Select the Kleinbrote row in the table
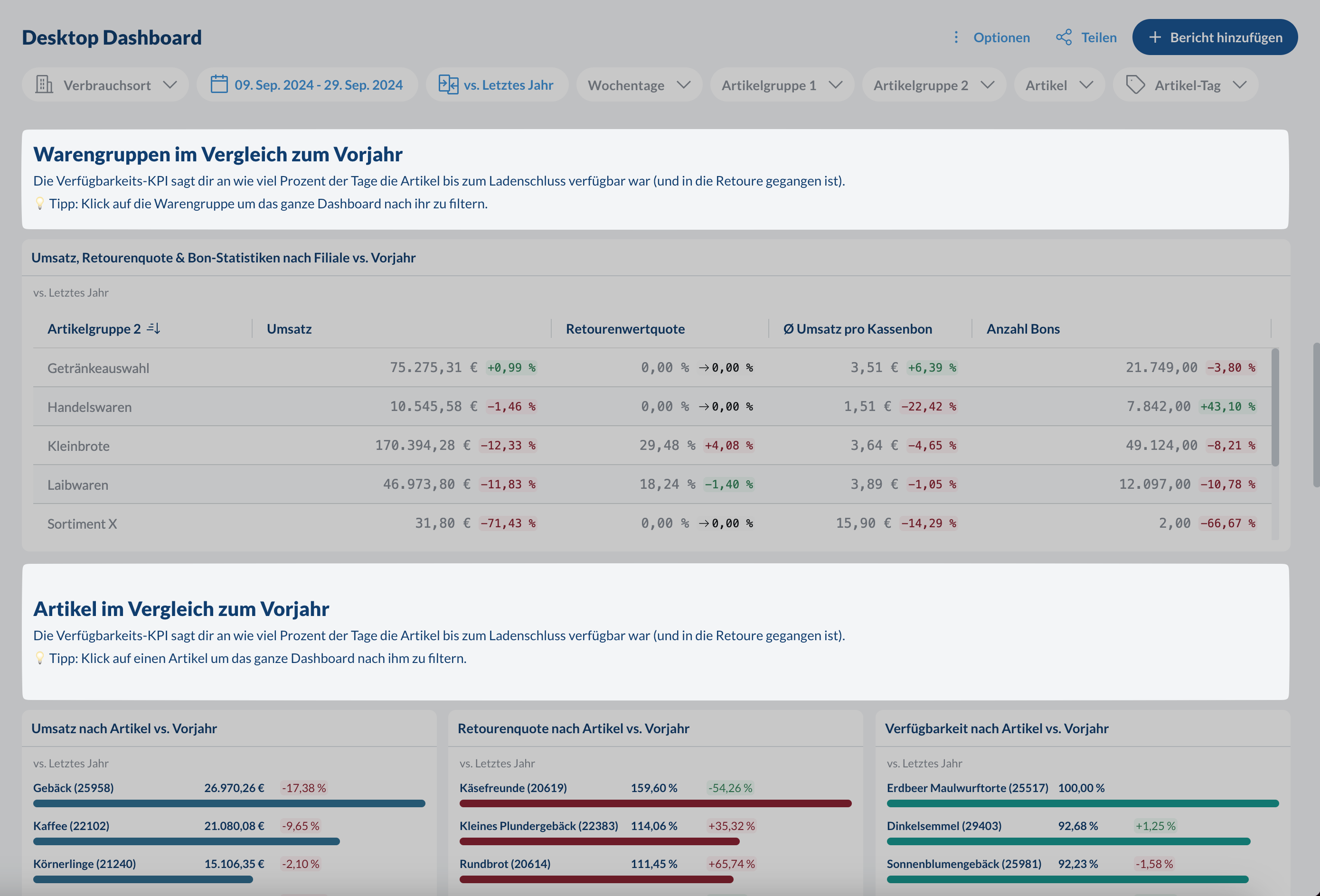Screen dimensions: 1320x896 [78, 446]
